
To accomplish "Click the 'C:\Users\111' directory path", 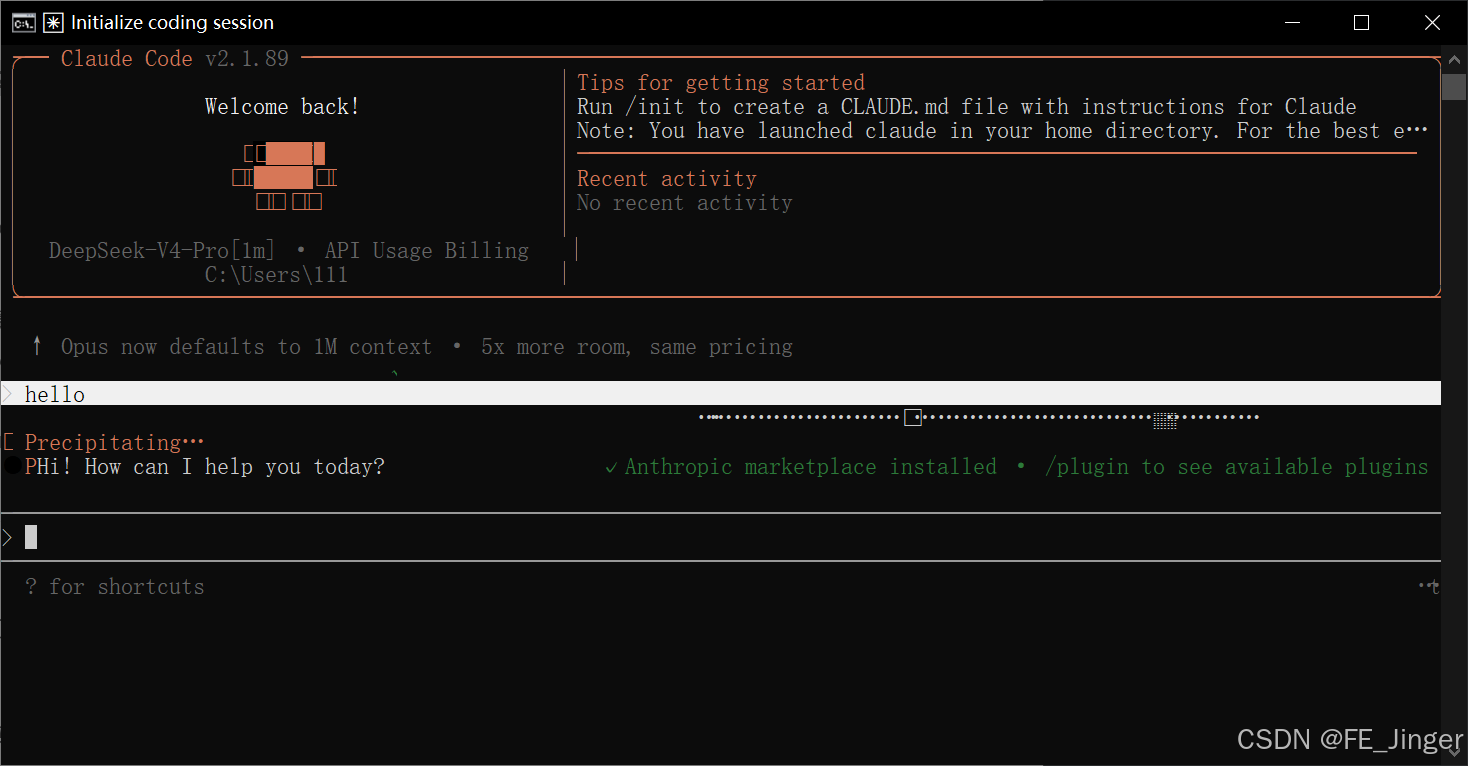I will point(276,275).
